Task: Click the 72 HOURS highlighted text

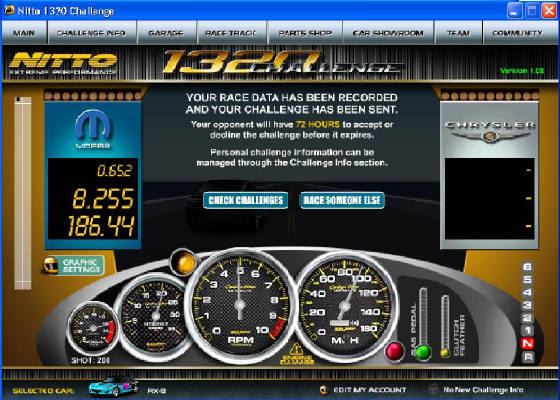Action: pos(318,125)
